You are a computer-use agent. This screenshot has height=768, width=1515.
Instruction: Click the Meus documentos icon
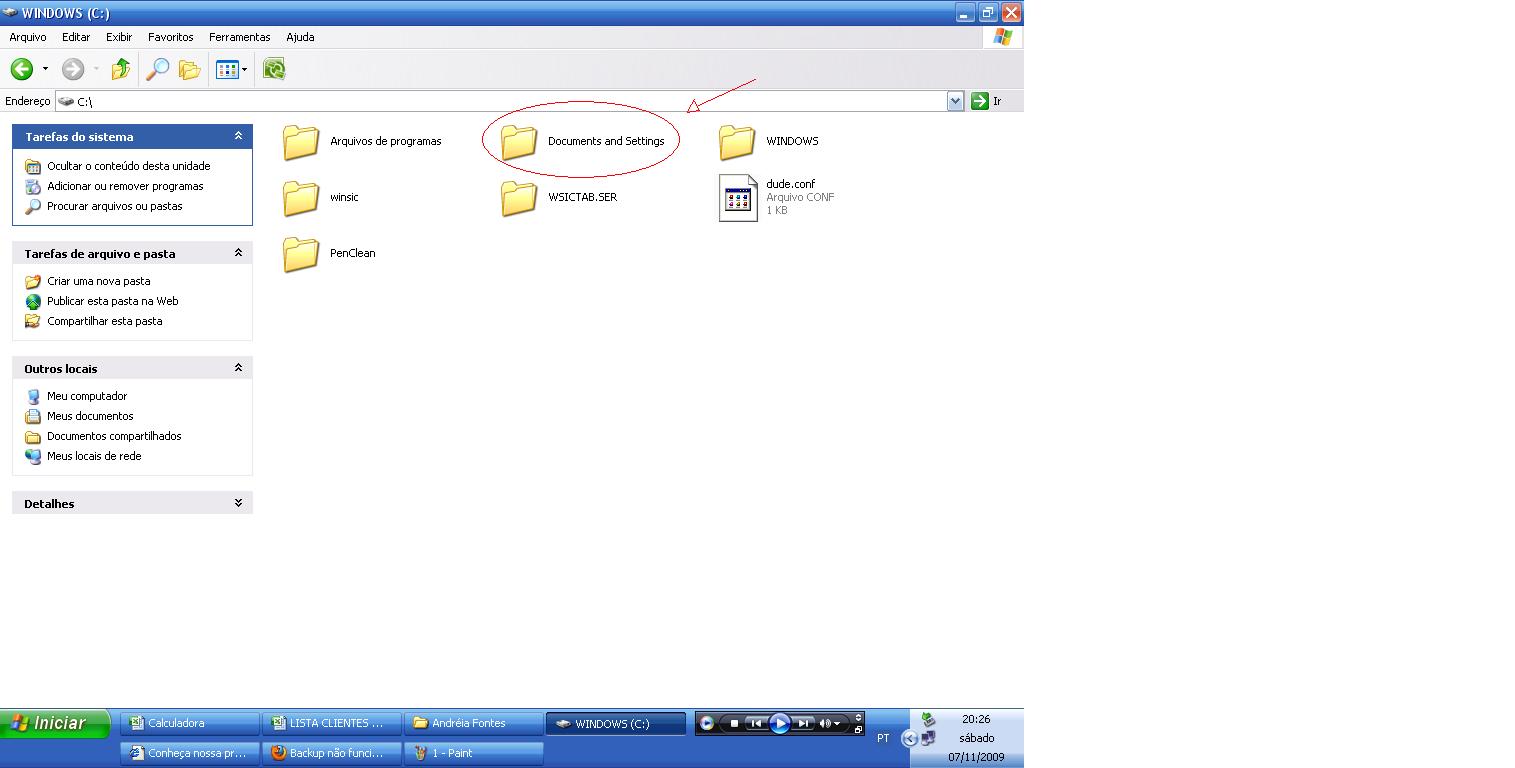(33, 416)
